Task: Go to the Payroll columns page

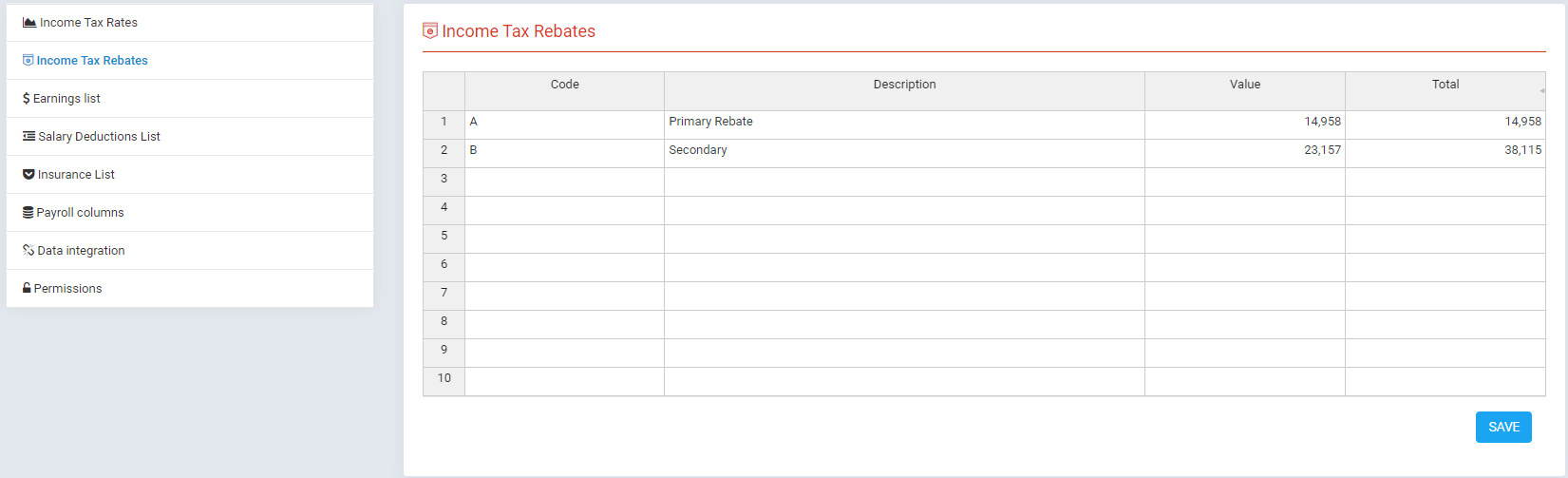Action: (80, 213)
